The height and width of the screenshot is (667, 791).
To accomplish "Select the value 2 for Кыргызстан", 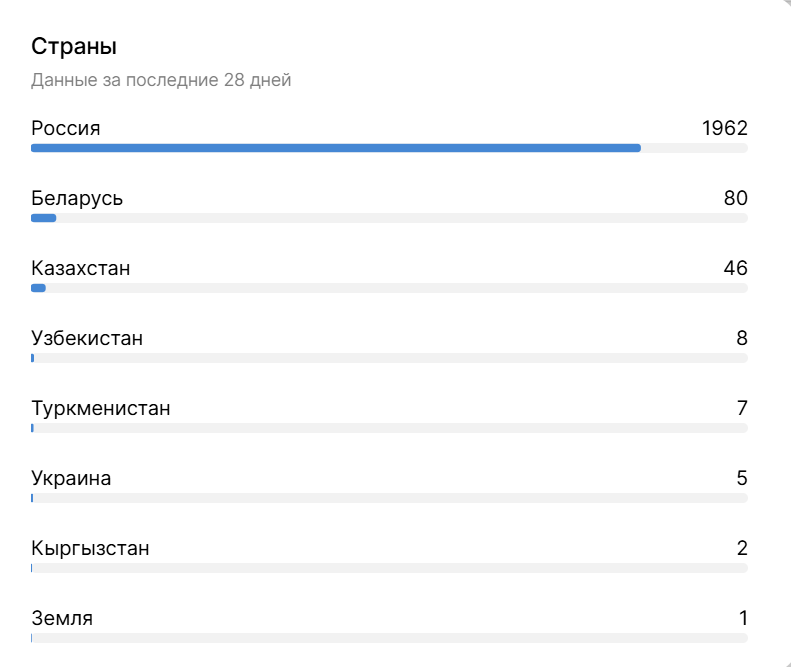I will 742,548.
